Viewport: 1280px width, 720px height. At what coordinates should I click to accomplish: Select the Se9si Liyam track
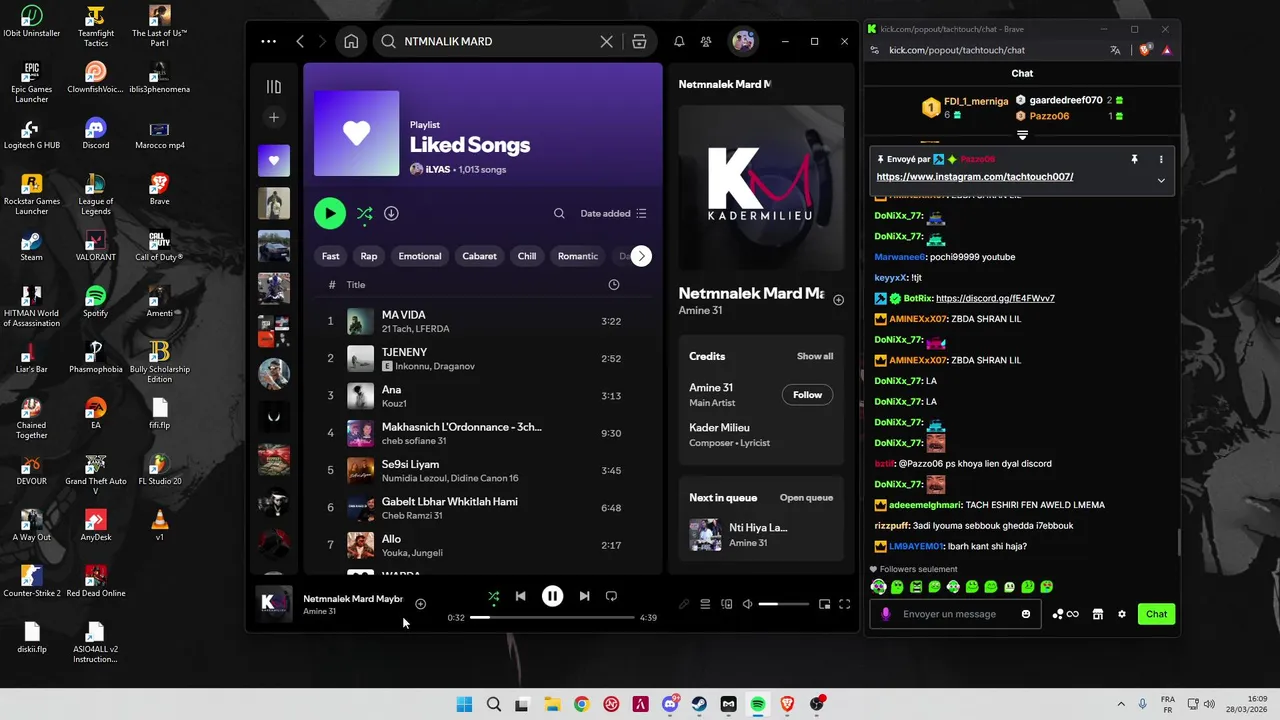(483, 470)
